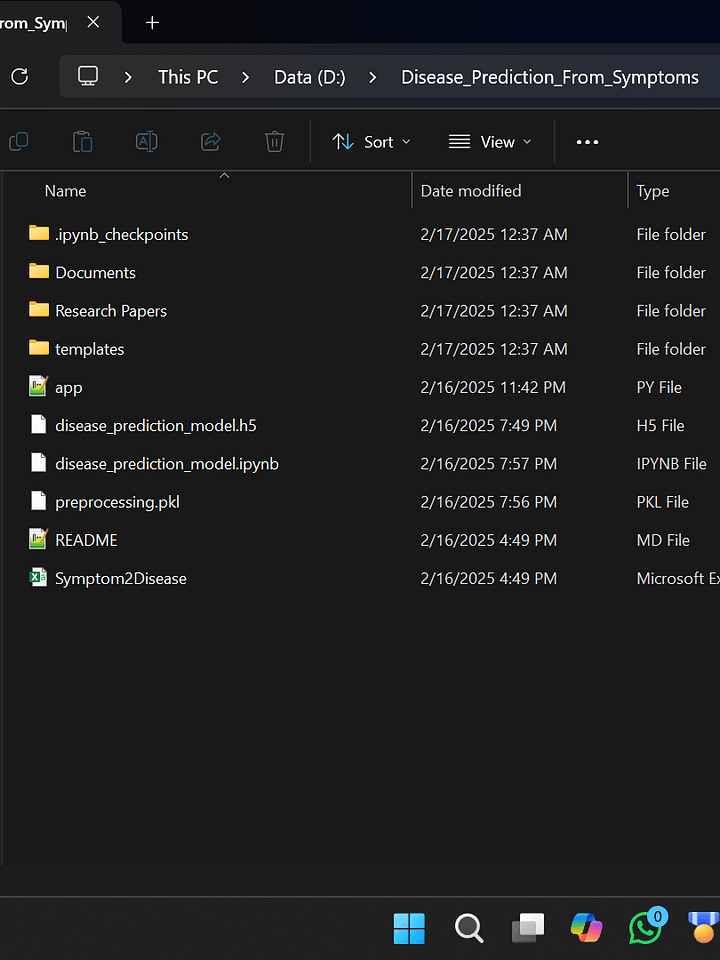
Task: Click the disease_prediction_model.ipynb name
Action: click(167, 464)
